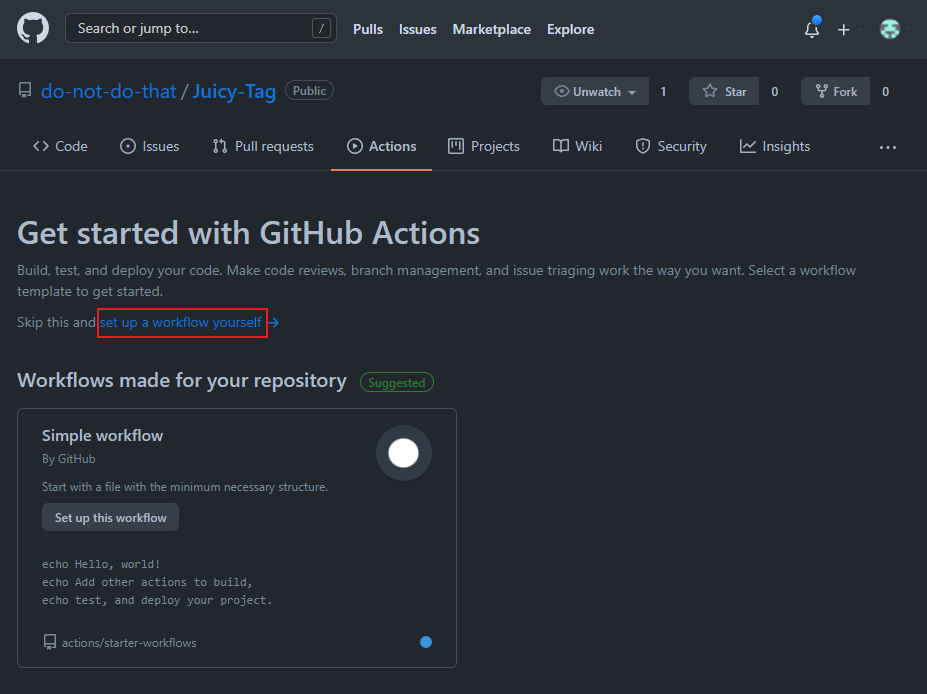This screenshot has height=694, width=927.
Task: Star the repository
Action: [x=724, y=92]
